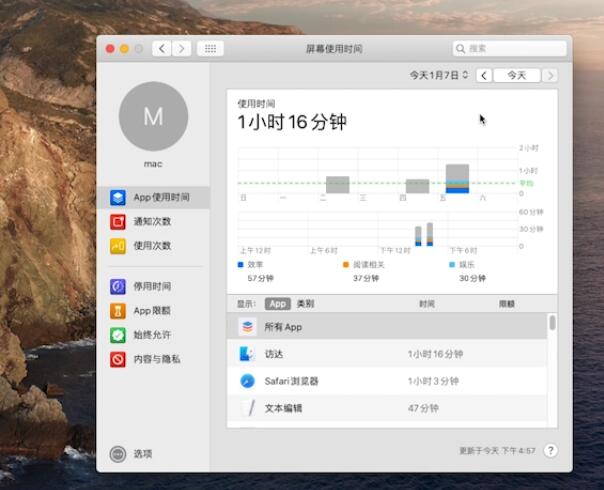Click the 今天 button
604x490 pixels.
click(x=517, y=75)
